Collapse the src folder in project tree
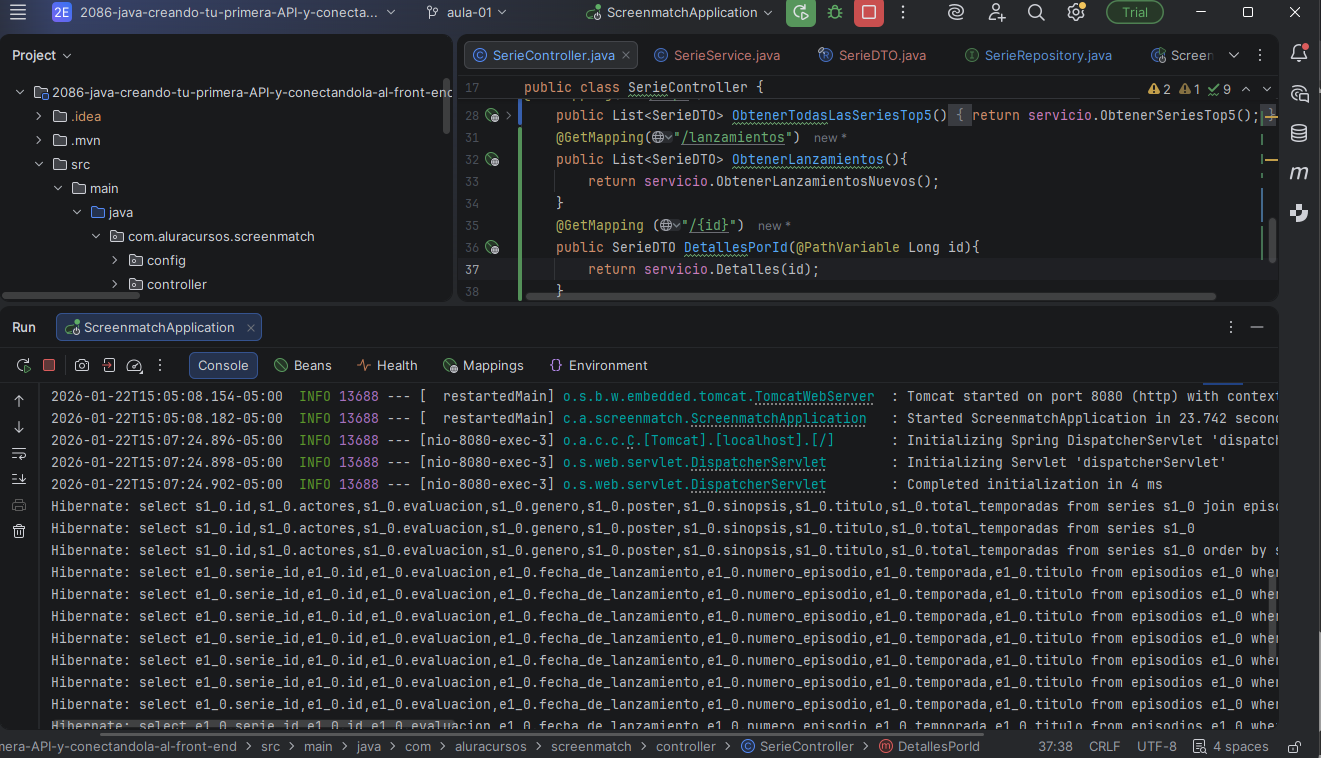The height and width of the screenshot is (758, 1321). tap(39, 164)
